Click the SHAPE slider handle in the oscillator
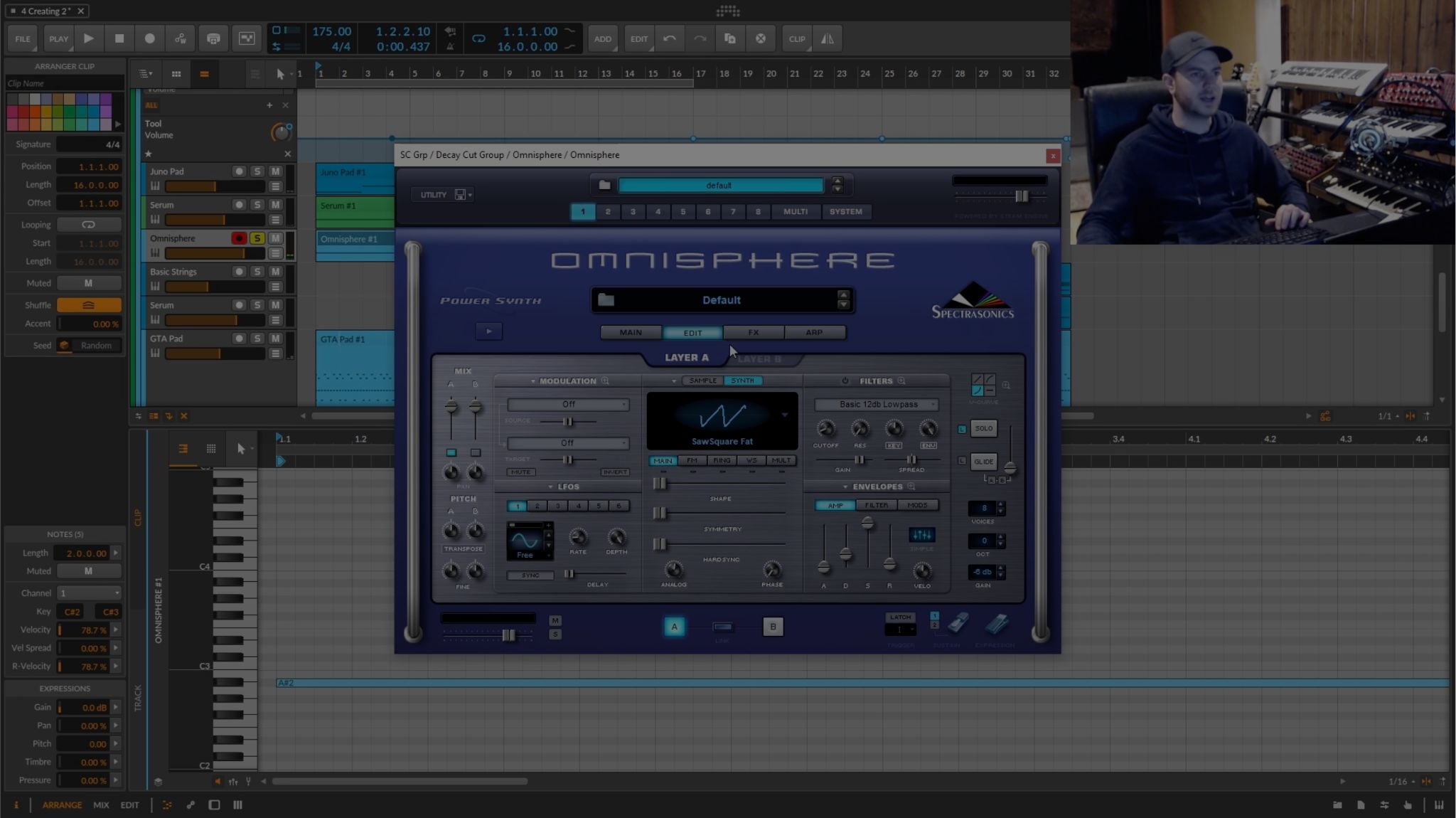 [660, 484]
